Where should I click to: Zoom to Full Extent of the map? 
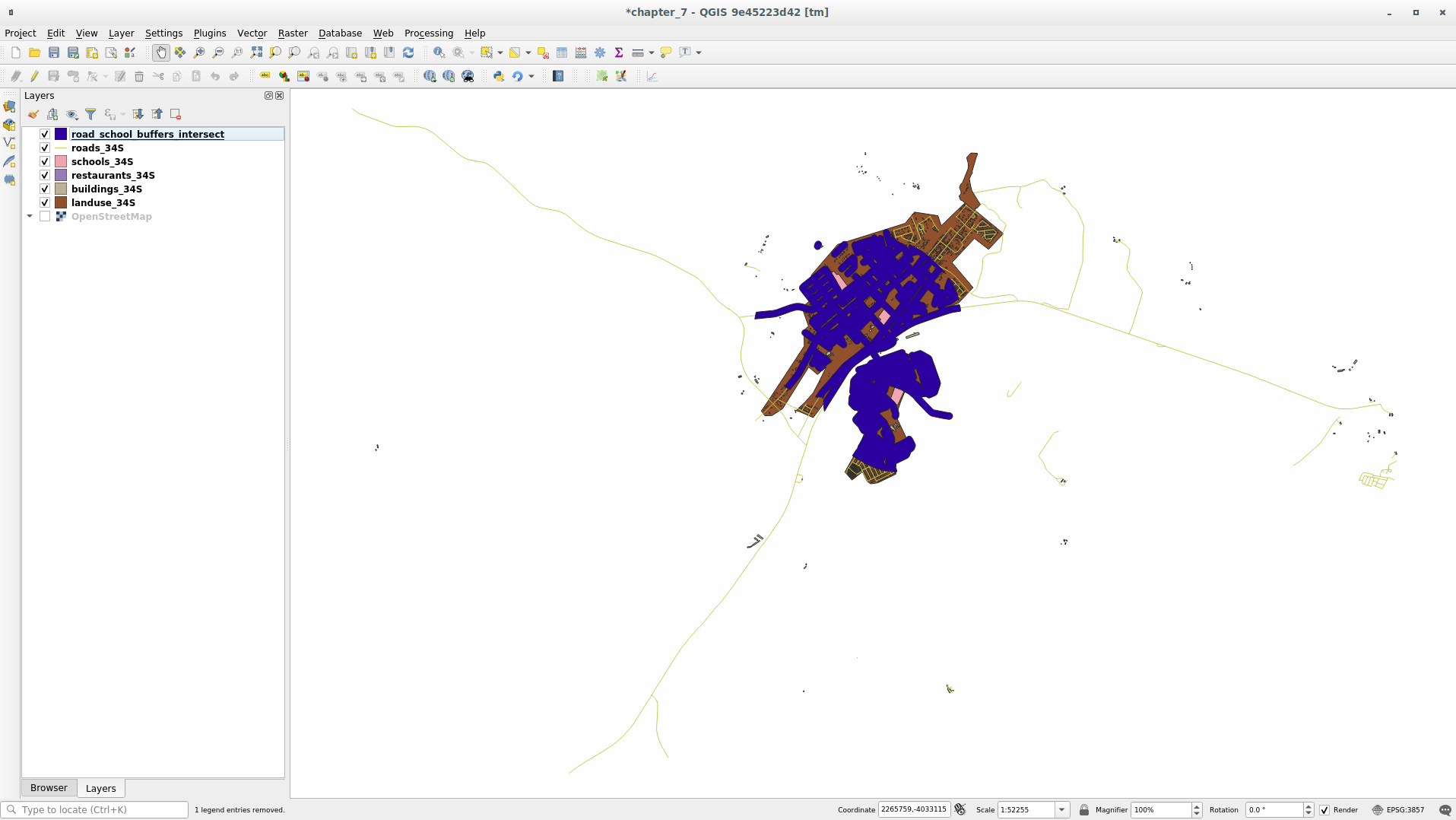click(x=256, y=52)
